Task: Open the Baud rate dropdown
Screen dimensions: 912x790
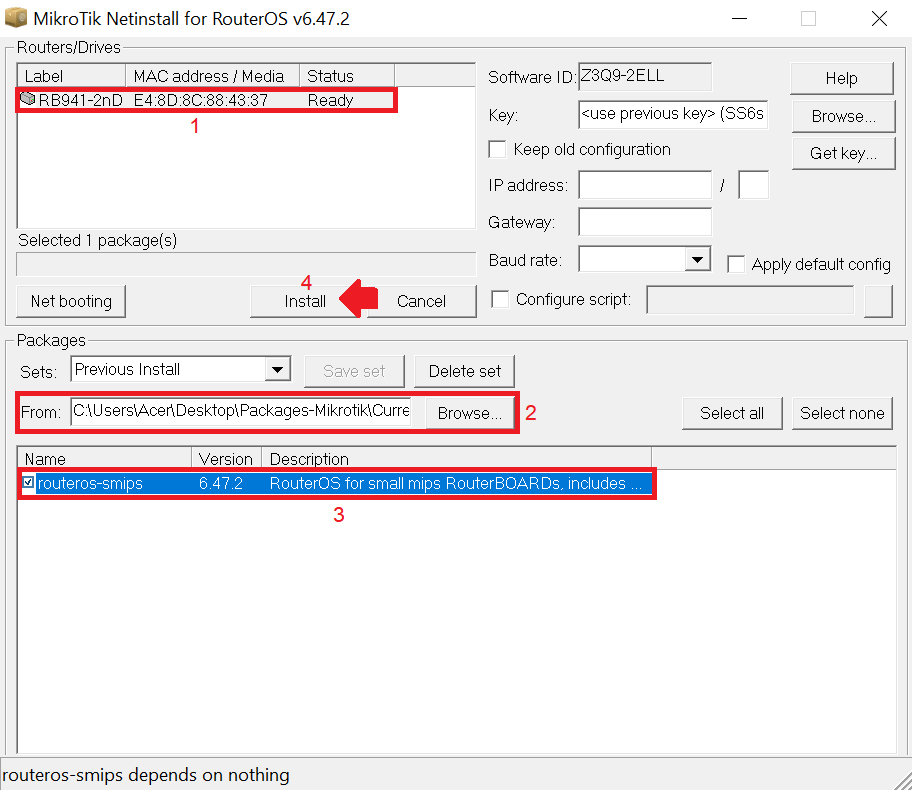Action: [697, 259]
